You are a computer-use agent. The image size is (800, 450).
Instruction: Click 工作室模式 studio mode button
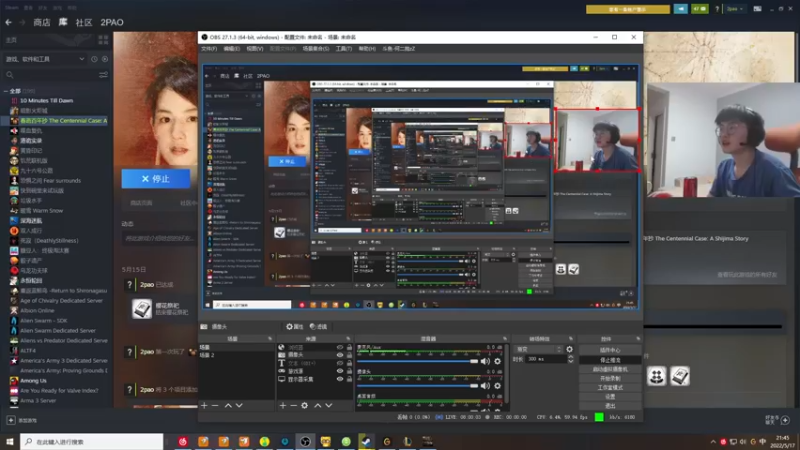(x=610, y=388)
